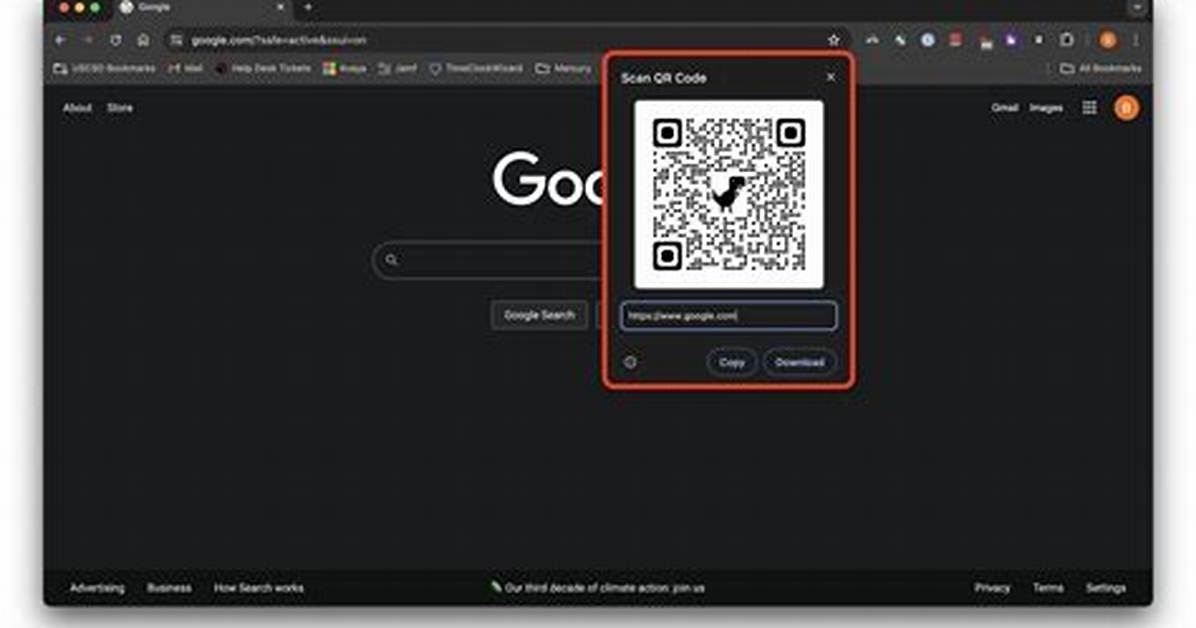The image size is (1196, 628).
Task: Click the Download button in QR dialog
Action: click(x=799, y=362)
